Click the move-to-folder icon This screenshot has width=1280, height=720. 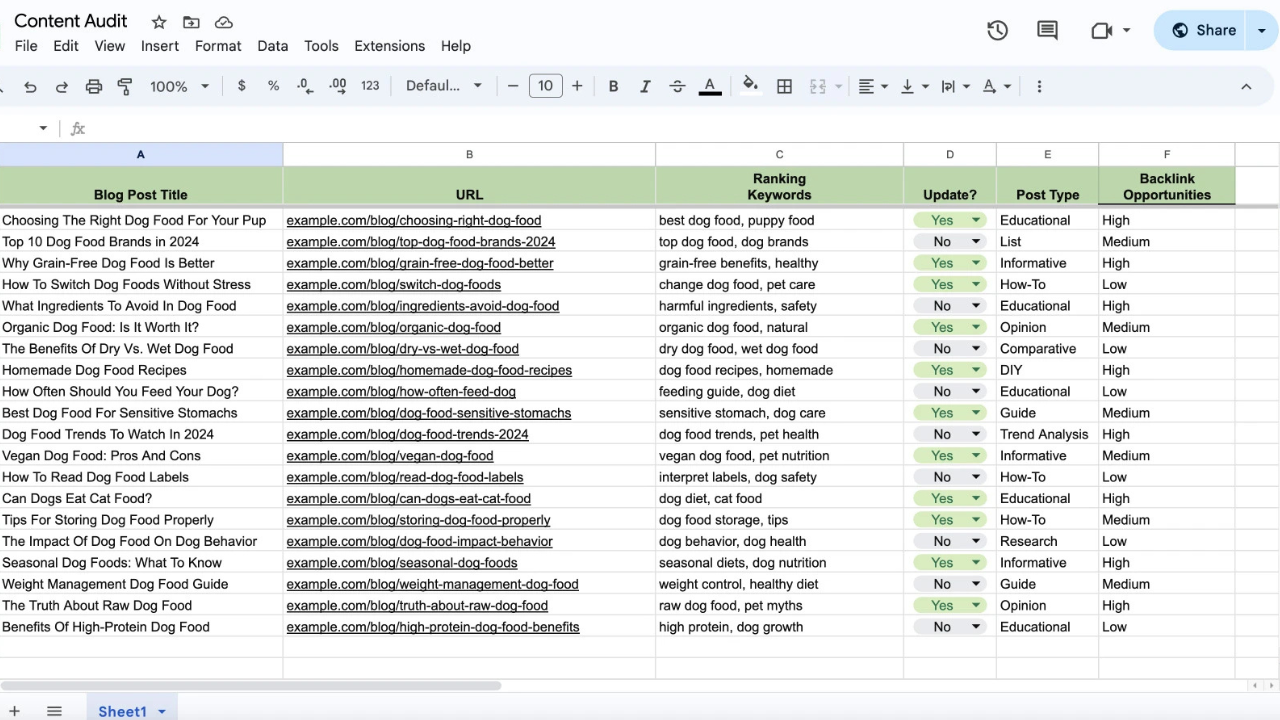pyautogui.click(x=191, y=22)
